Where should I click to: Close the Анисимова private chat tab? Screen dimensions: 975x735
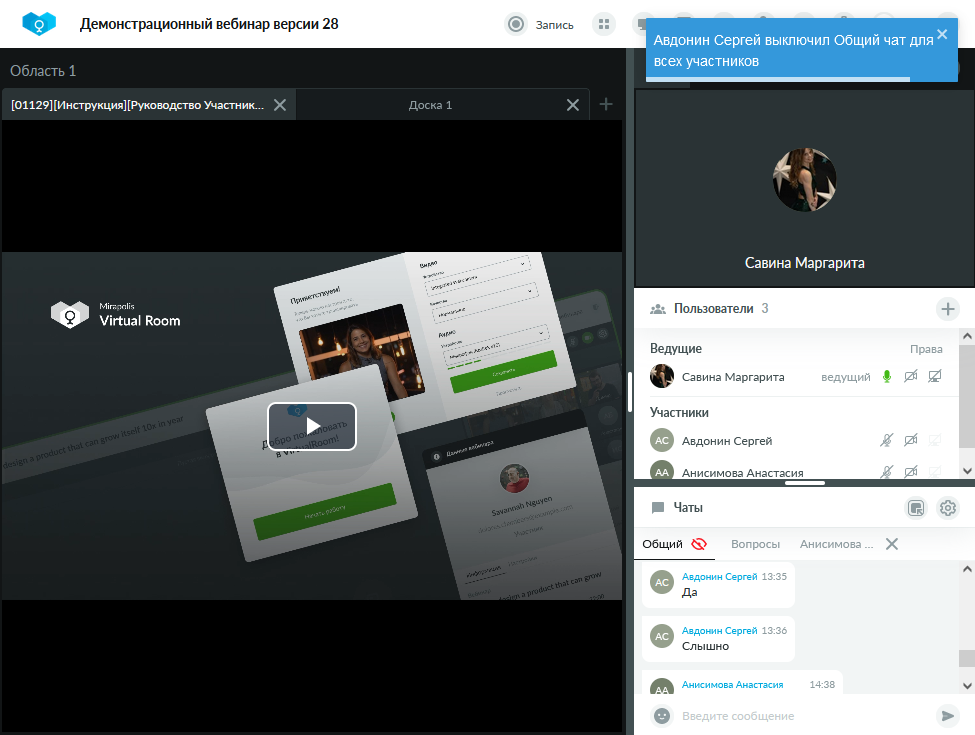click(892, 544)
